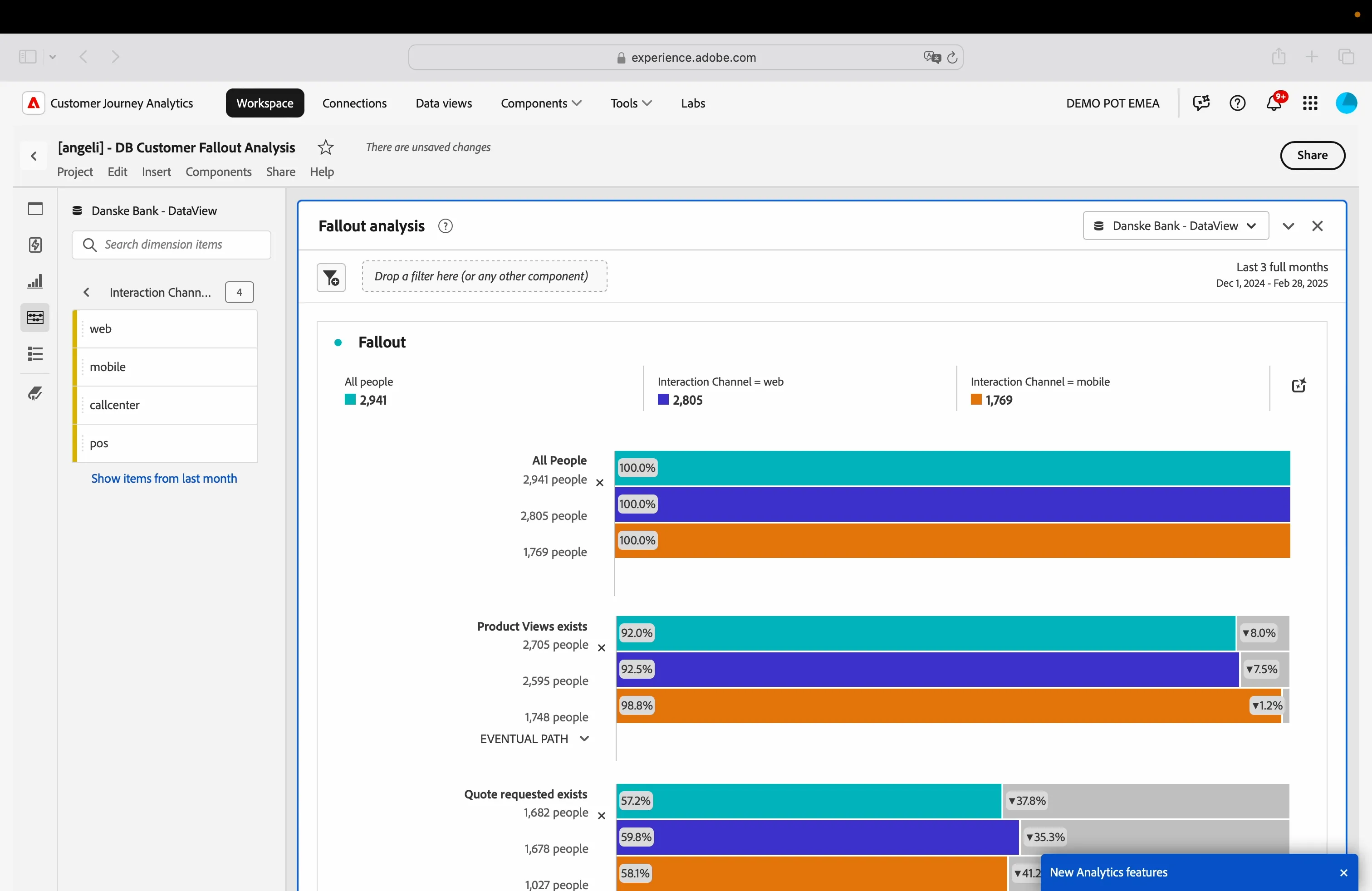Viewport: 1372px width, 891px height.
Task: Open the user profile avatar
Action: [x=1347, y=103]
